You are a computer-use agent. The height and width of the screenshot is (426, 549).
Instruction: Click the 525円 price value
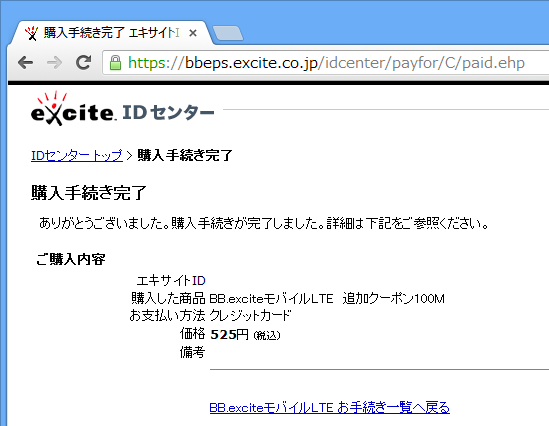pos(229,335)
